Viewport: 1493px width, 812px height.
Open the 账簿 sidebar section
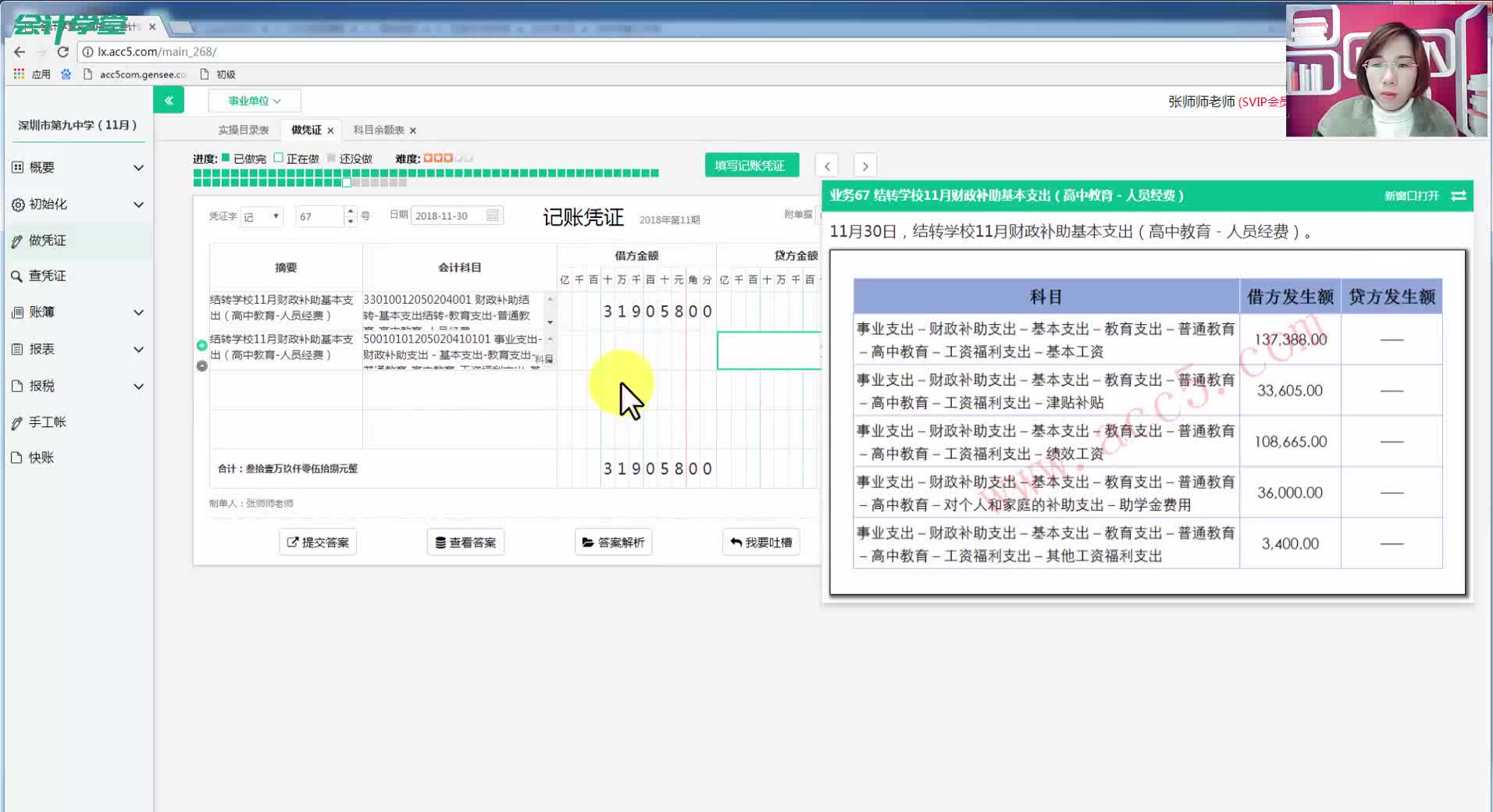[x=77, y=312]
